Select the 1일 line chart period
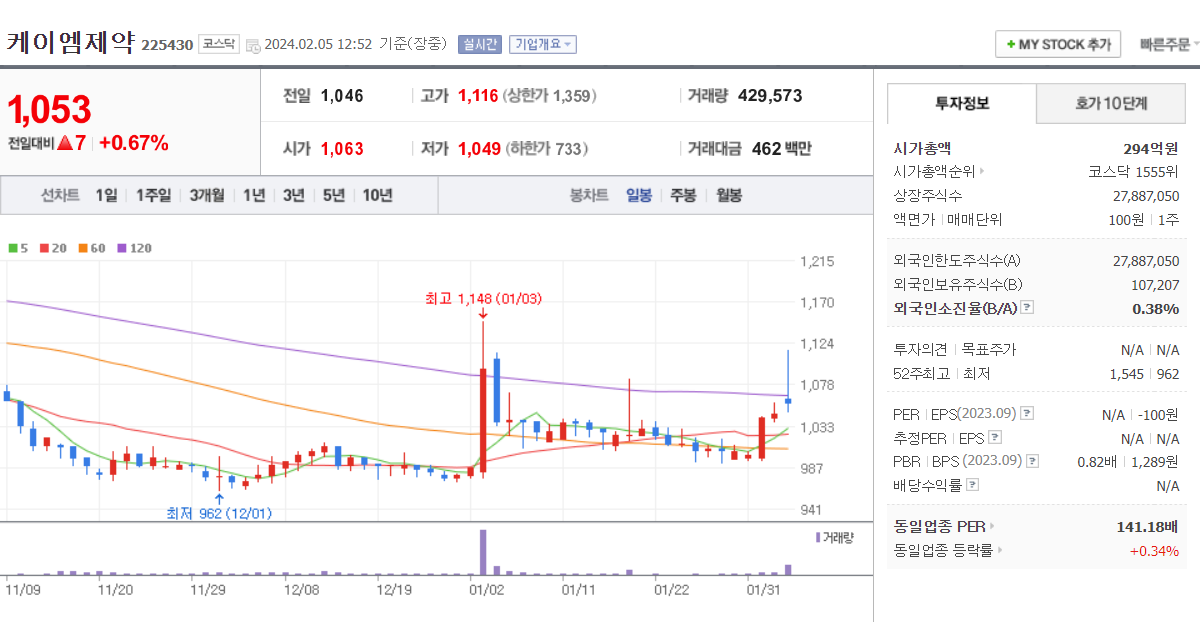1203x622 pixels. 106,195
